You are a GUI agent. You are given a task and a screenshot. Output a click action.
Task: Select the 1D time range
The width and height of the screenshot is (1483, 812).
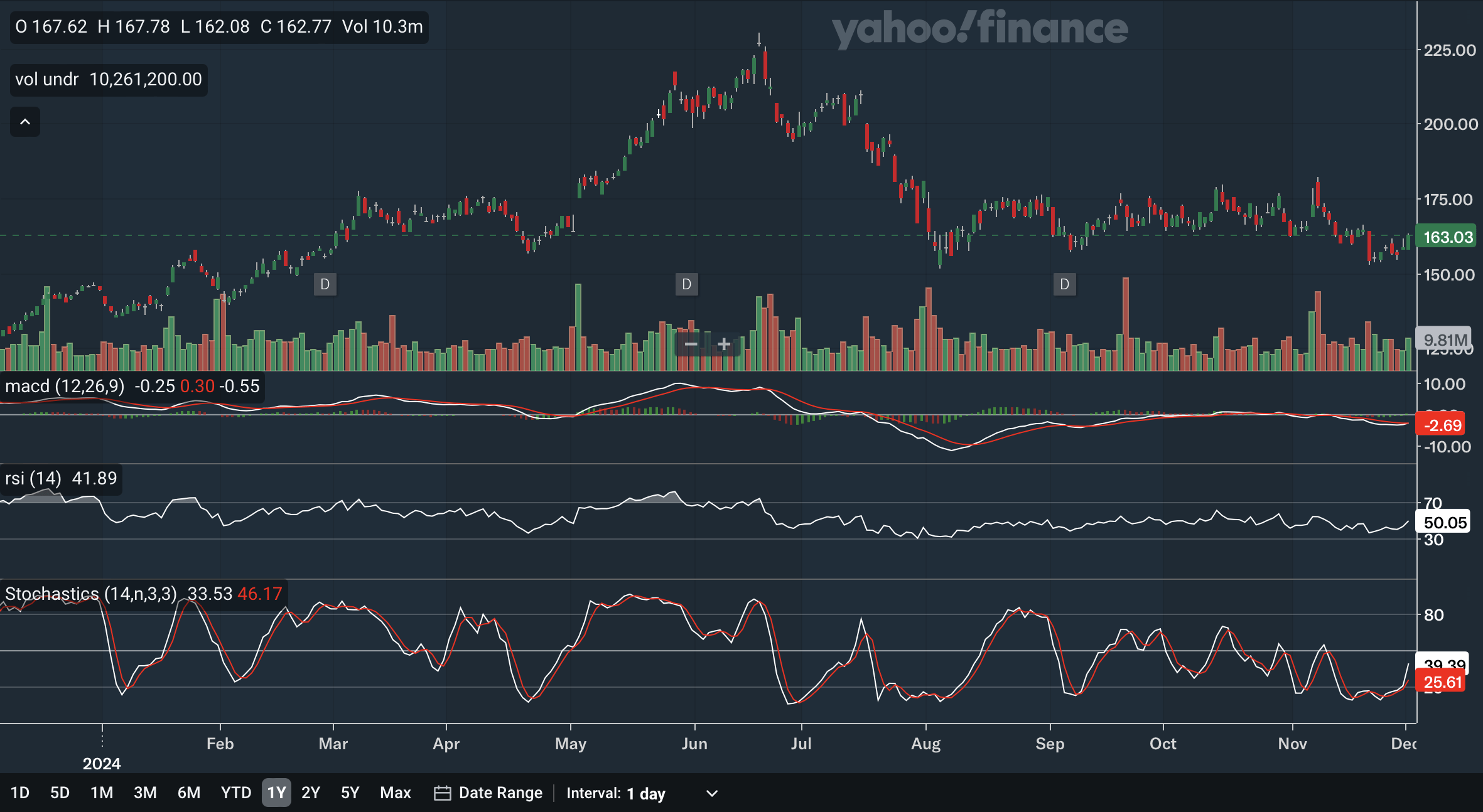click(20, 793)
